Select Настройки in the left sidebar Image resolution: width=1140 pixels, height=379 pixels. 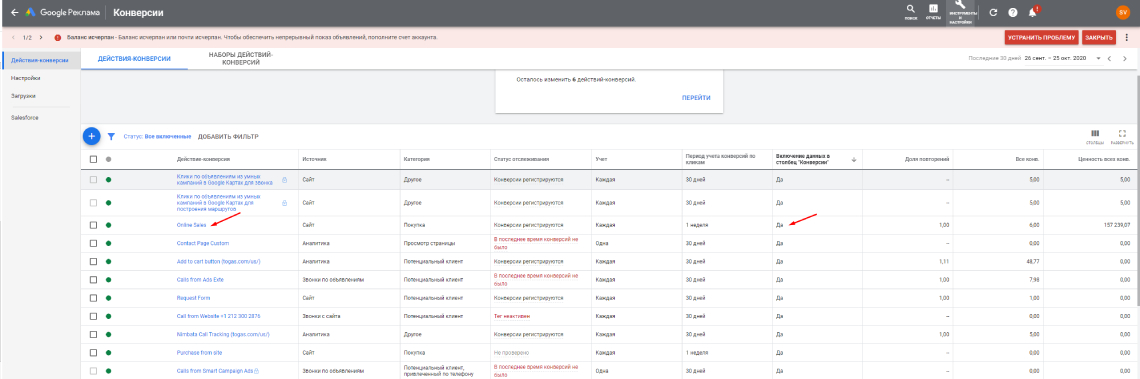25,78
